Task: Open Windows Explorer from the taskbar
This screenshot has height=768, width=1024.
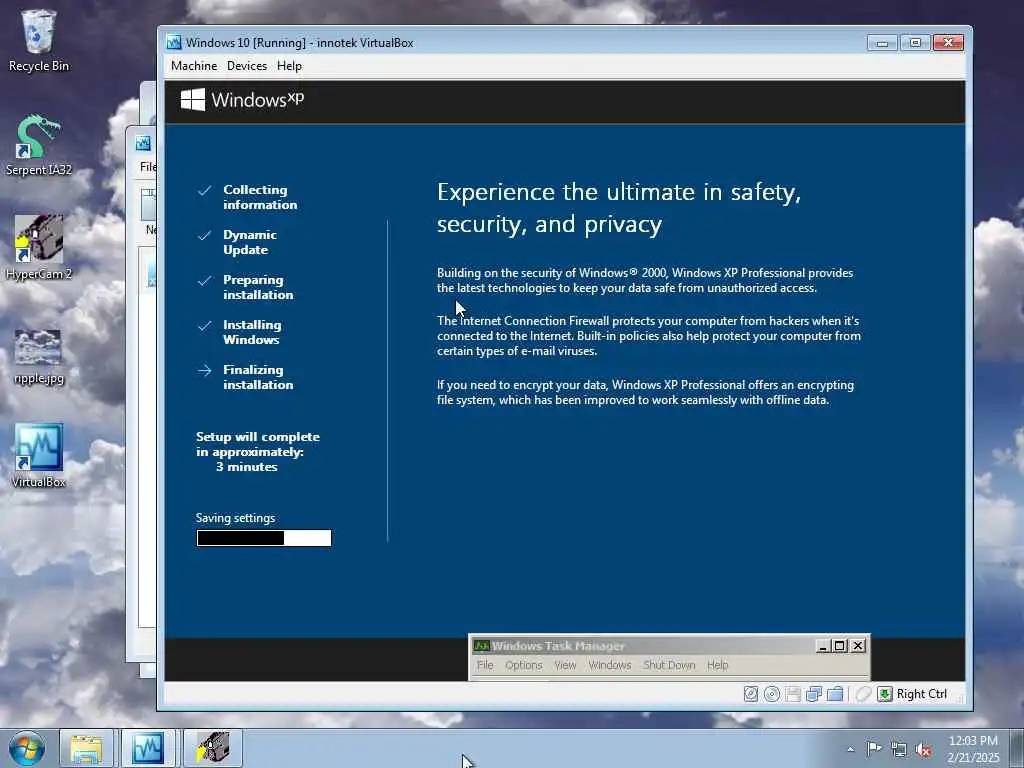Action: tap(86, 748)
